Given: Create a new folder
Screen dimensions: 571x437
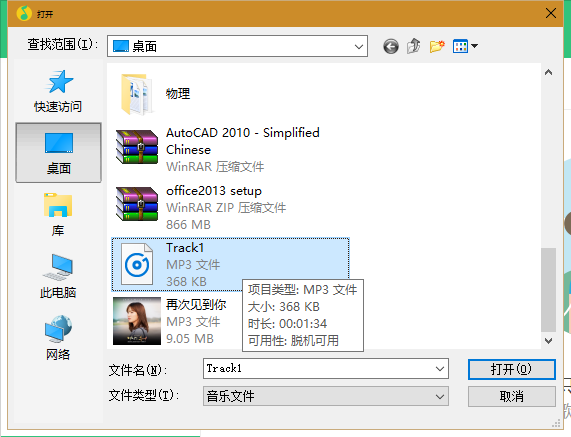Looking at the screenshot, I should coord(437,46).
